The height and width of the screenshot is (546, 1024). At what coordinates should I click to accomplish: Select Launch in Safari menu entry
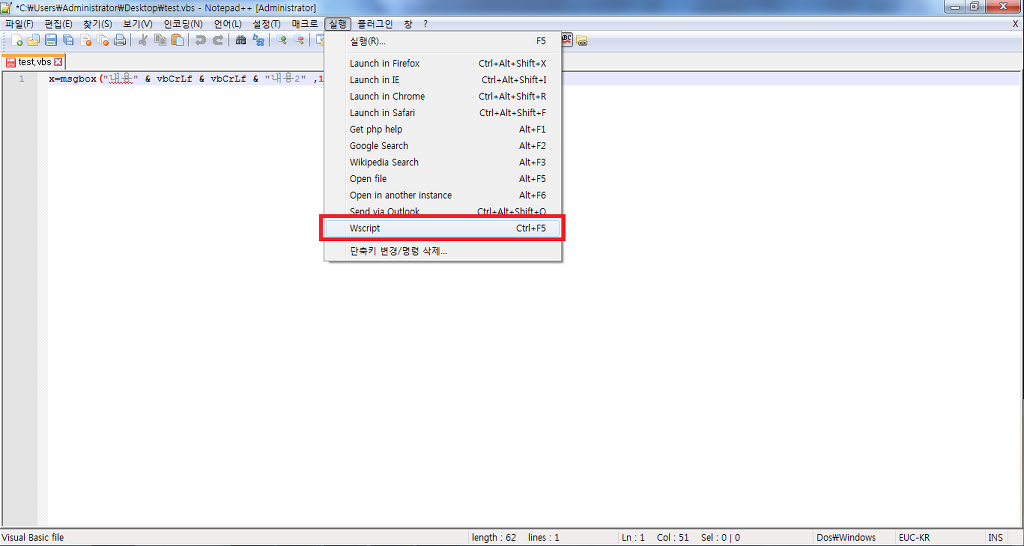click(443, 113)
